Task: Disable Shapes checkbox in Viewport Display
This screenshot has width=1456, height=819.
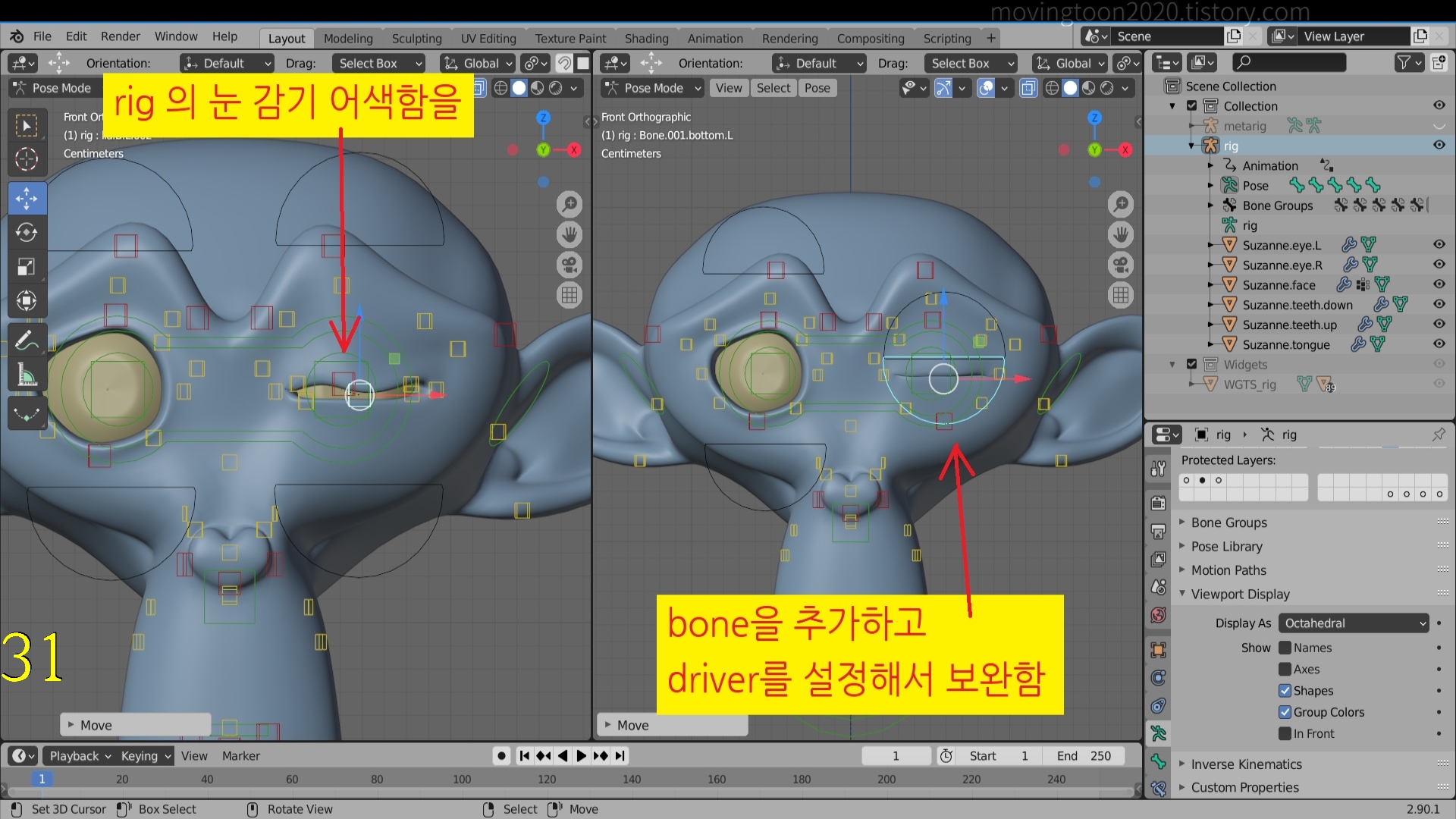Action: tap(1285, 691)
